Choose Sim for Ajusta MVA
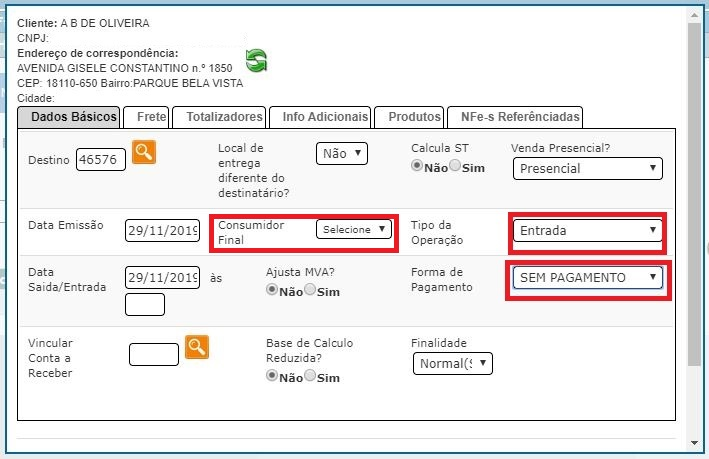This screenshot has width=709, height=459. coord(310,290)
